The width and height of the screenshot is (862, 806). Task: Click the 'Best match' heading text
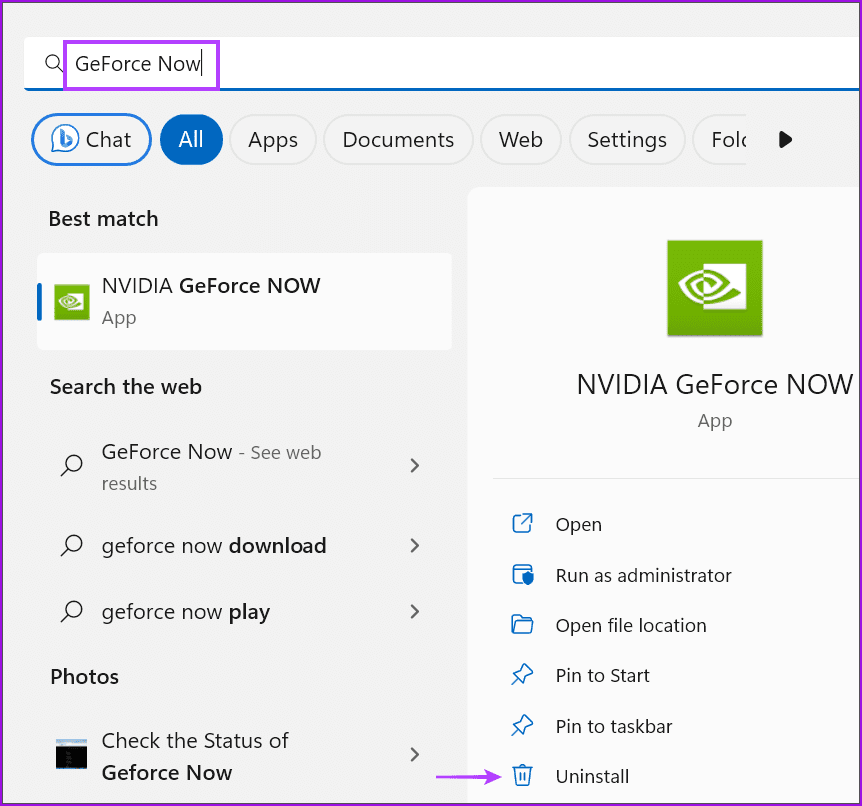tap(103, 219)
